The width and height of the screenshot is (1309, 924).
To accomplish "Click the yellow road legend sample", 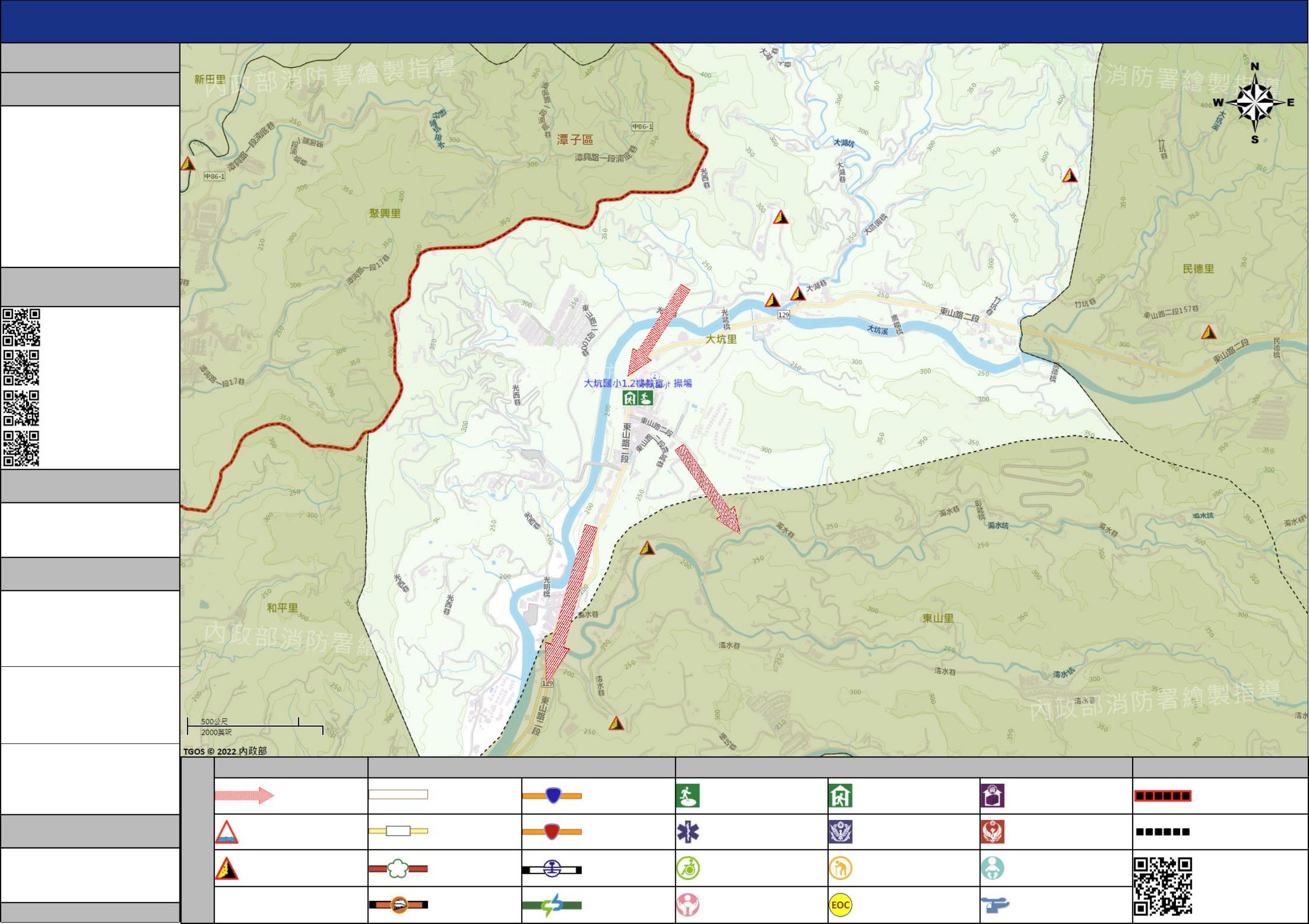I will point(398,831).
